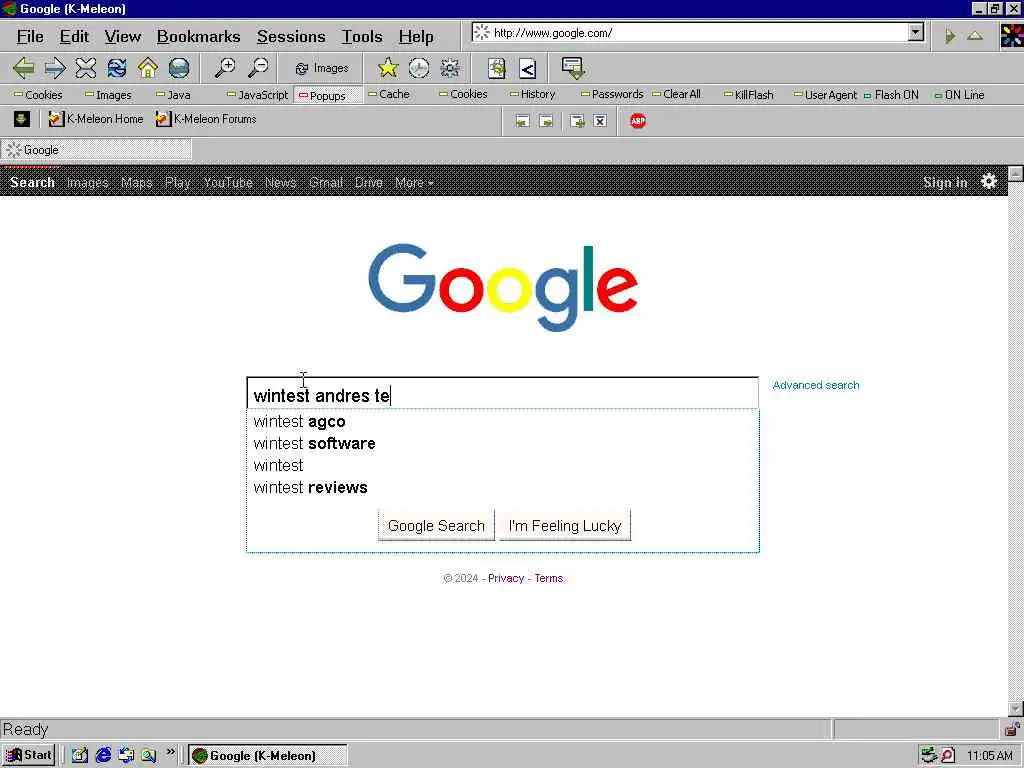The height and width of the screenshot is (768, 1024).
Task: Open a new tab with the plus-window icon
Action: click(577, 121)
